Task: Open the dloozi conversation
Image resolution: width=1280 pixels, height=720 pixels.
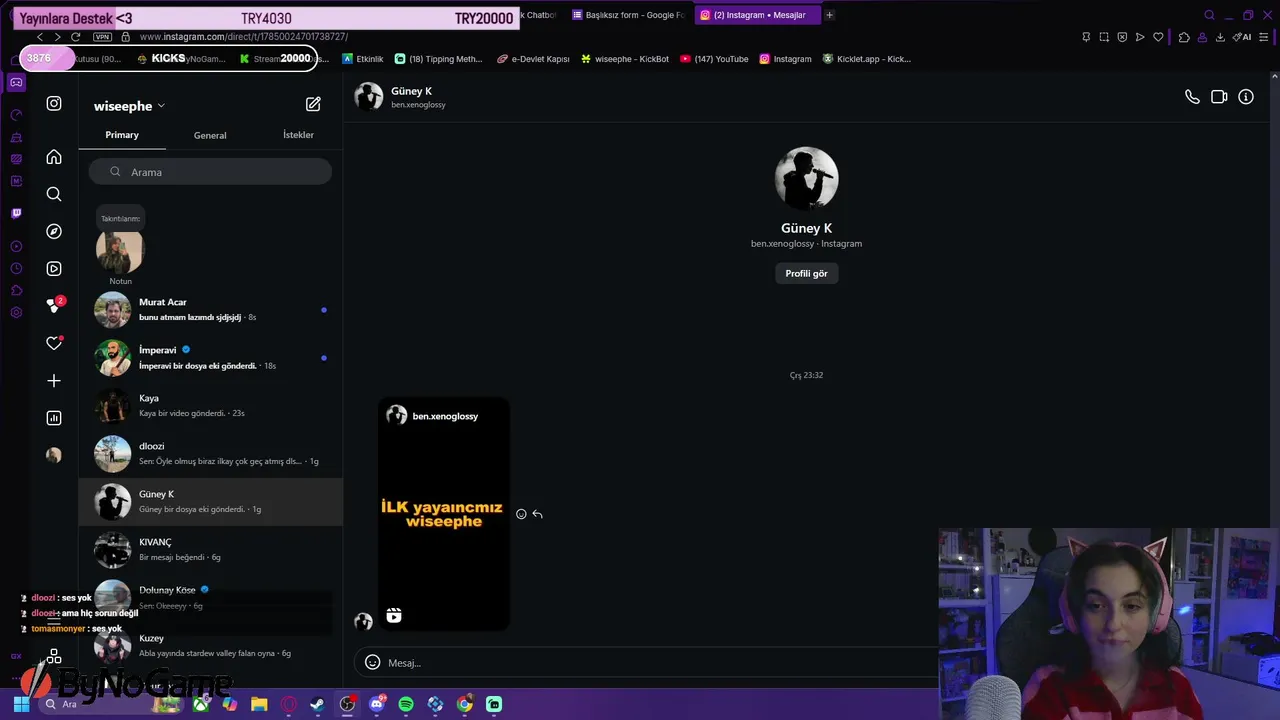Action: tap(210, 453)
